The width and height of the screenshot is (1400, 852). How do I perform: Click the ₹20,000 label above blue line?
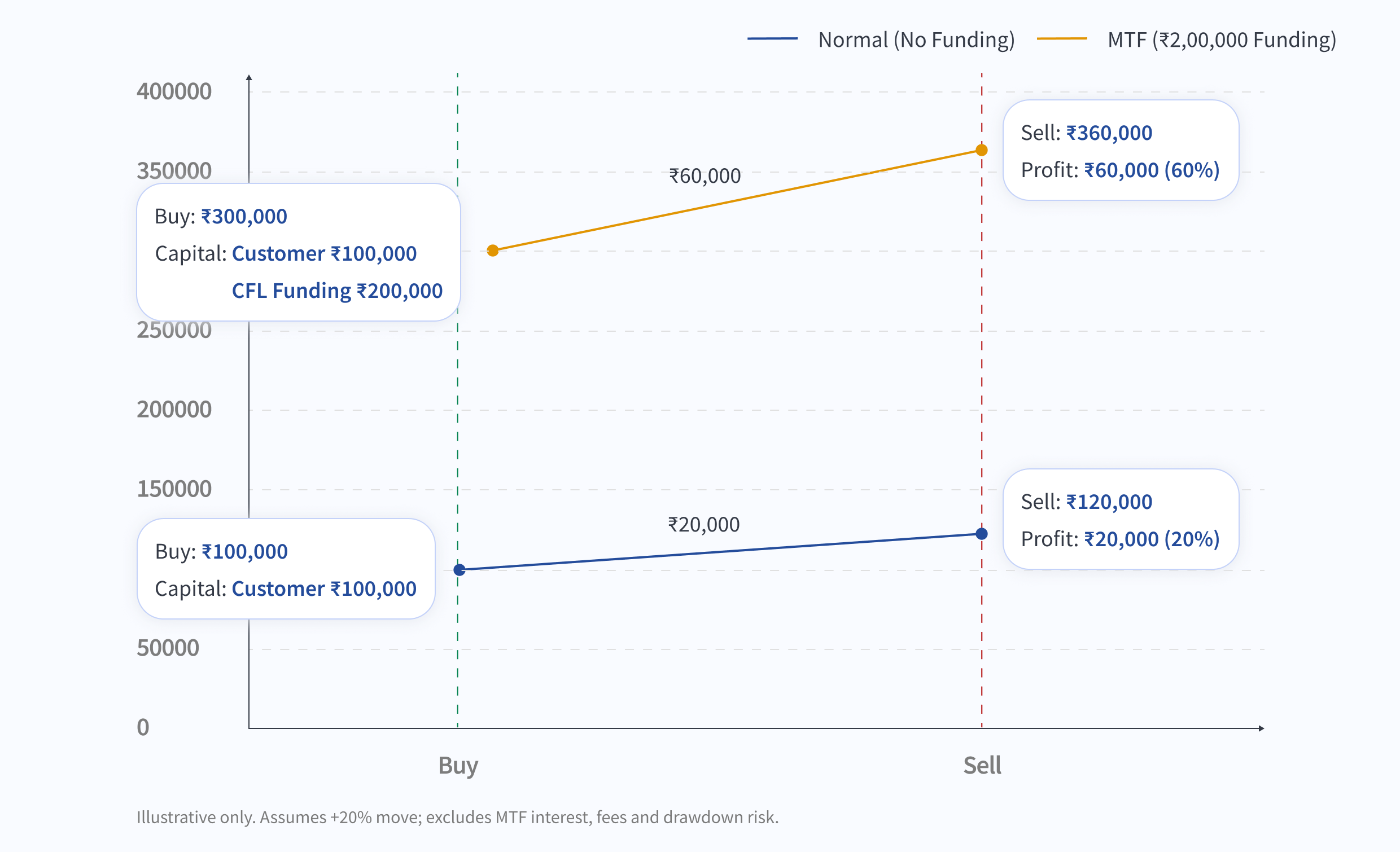703,524
